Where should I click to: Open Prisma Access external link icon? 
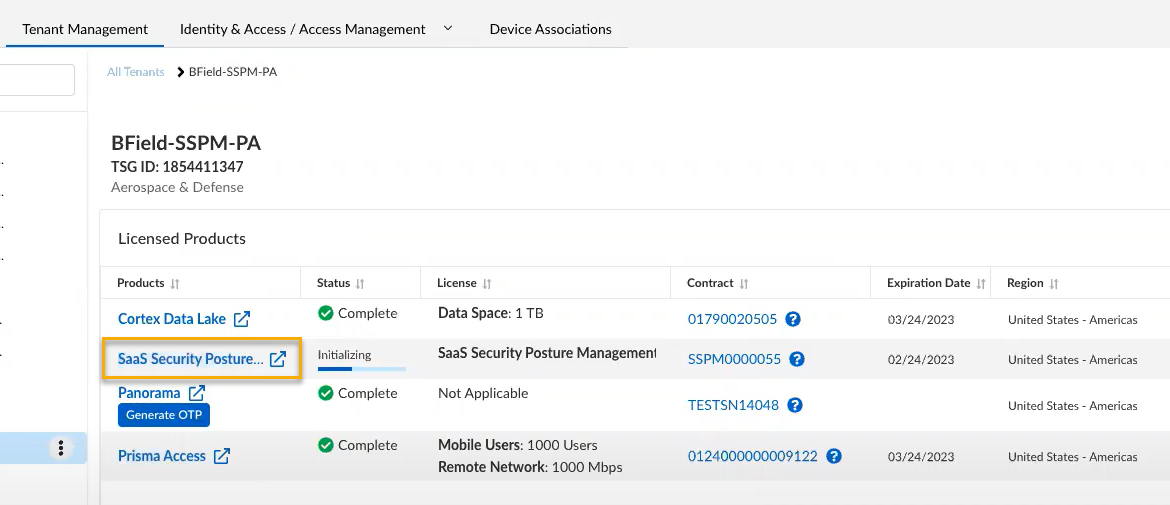[222, 456]
